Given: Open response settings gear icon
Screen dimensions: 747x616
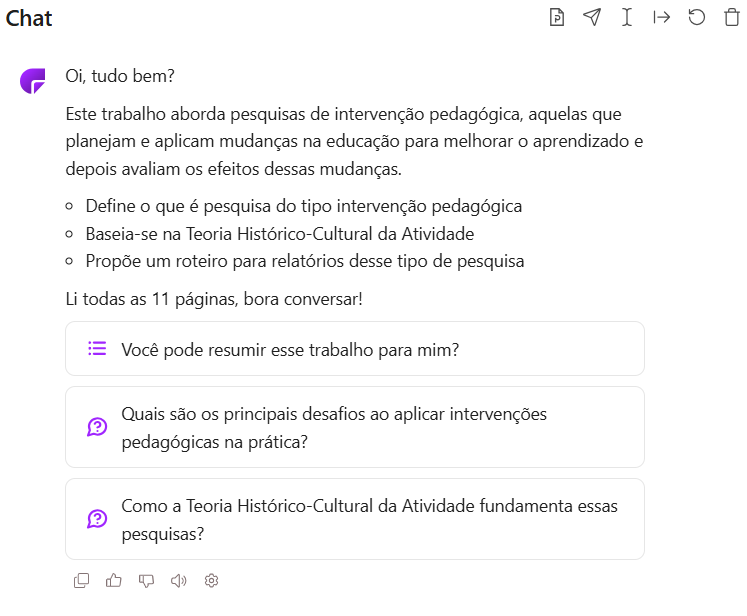Looking at the screenshot, I should pyautogui.click(x=211, y=580).
